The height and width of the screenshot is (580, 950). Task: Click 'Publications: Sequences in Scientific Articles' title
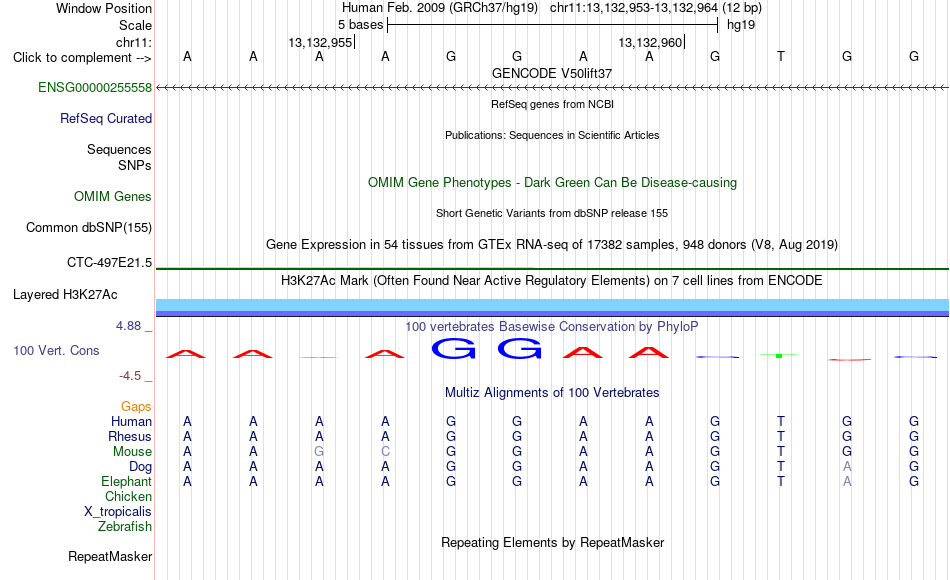552,135
